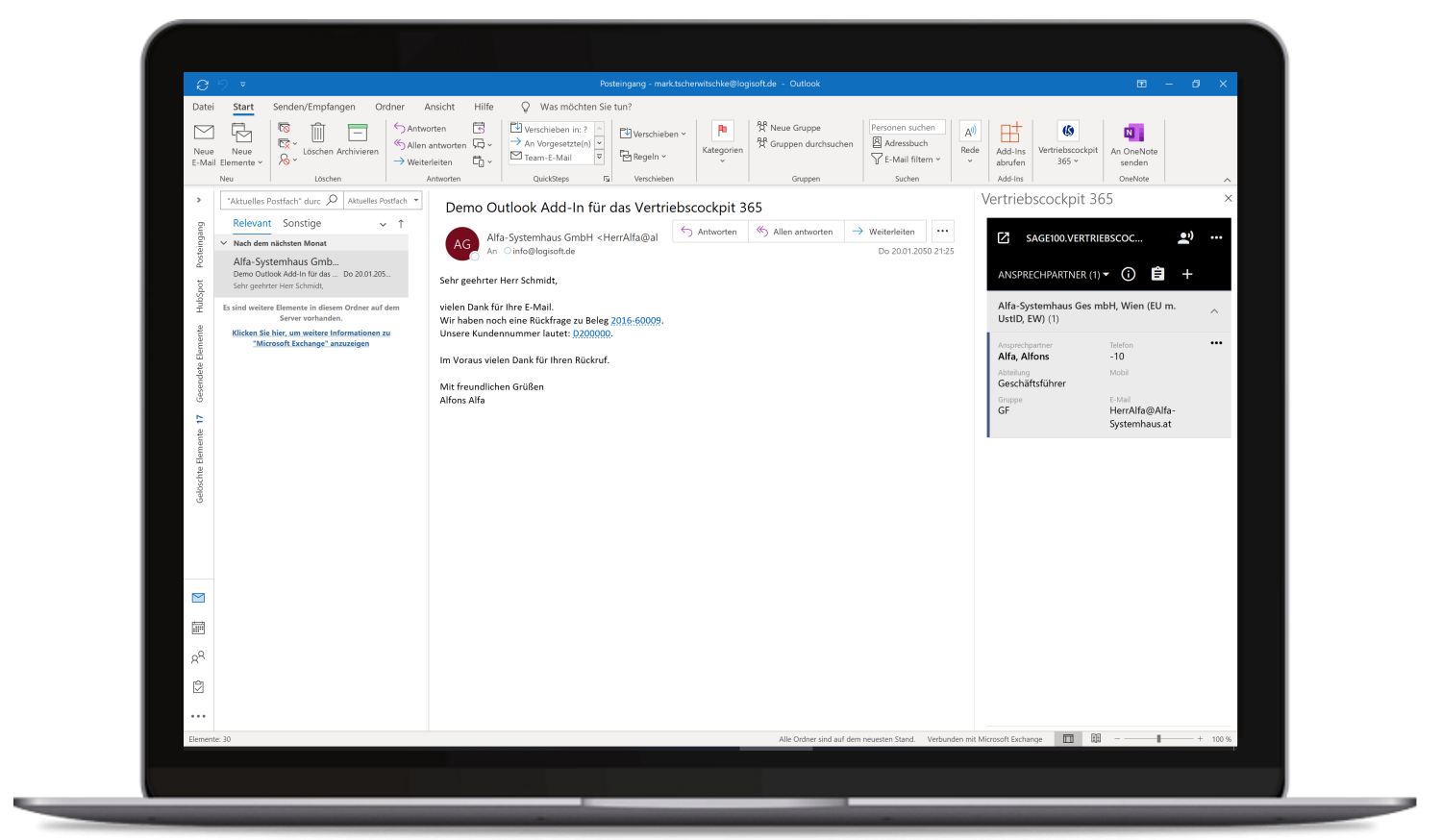Select 'An Vorgesetzte(n)' quick step
Image resolution: width=1442 pixels, height=840 pixels.
tap(550, 143)
